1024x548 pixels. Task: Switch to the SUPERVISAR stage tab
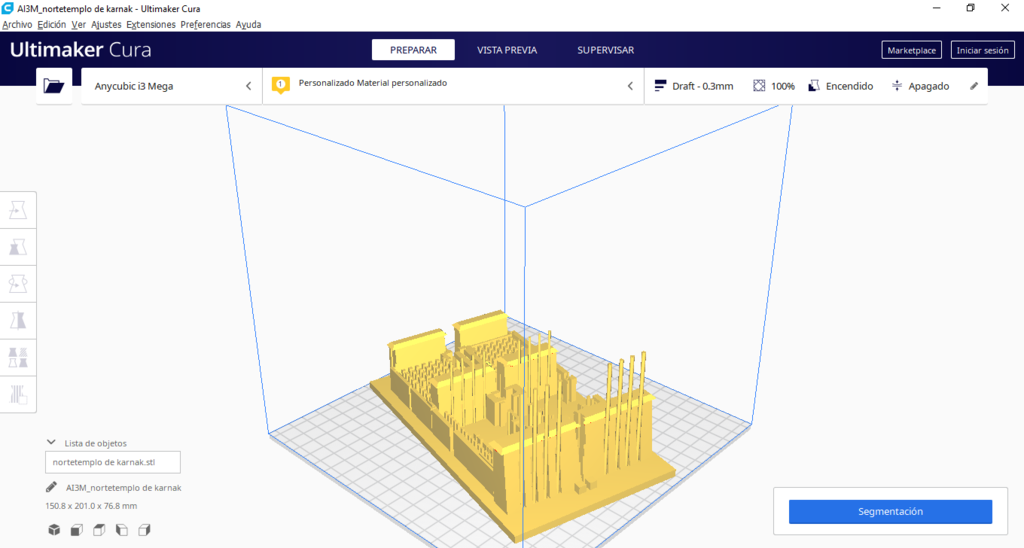point(605,50)
